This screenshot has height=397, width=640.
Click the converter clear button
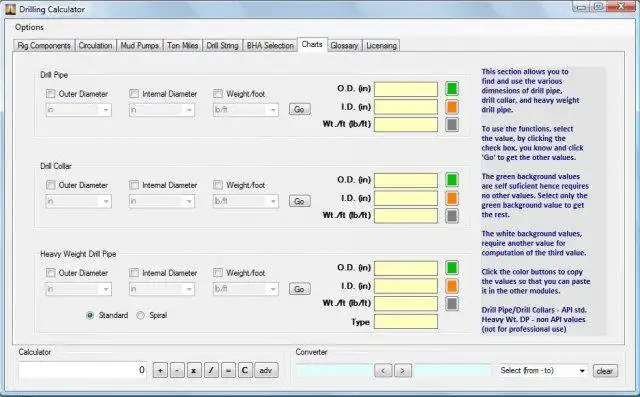(x=605, y=371)
